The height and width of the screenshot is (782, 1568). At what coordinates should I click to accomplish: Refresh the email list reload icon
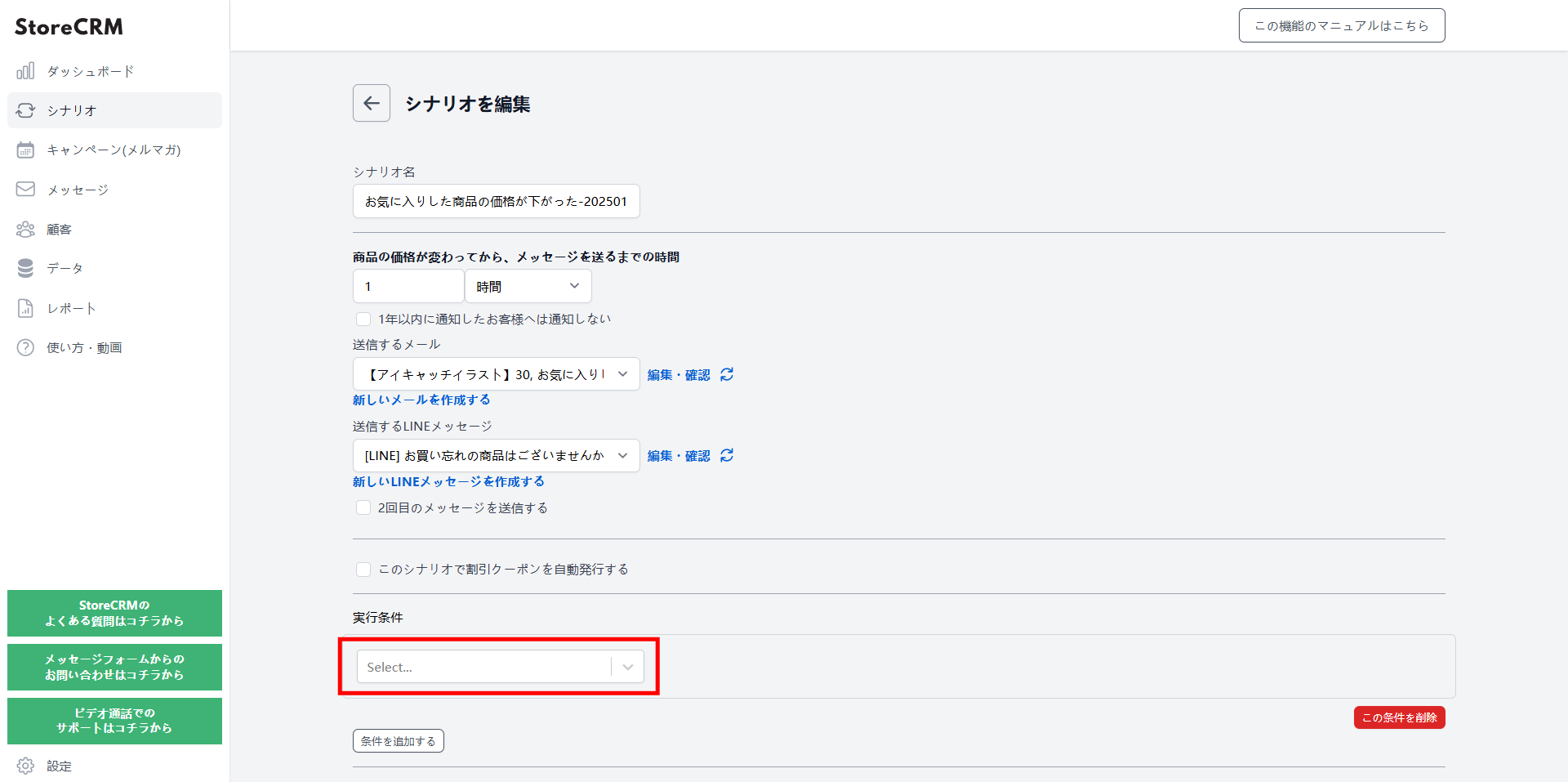(727, 374)
